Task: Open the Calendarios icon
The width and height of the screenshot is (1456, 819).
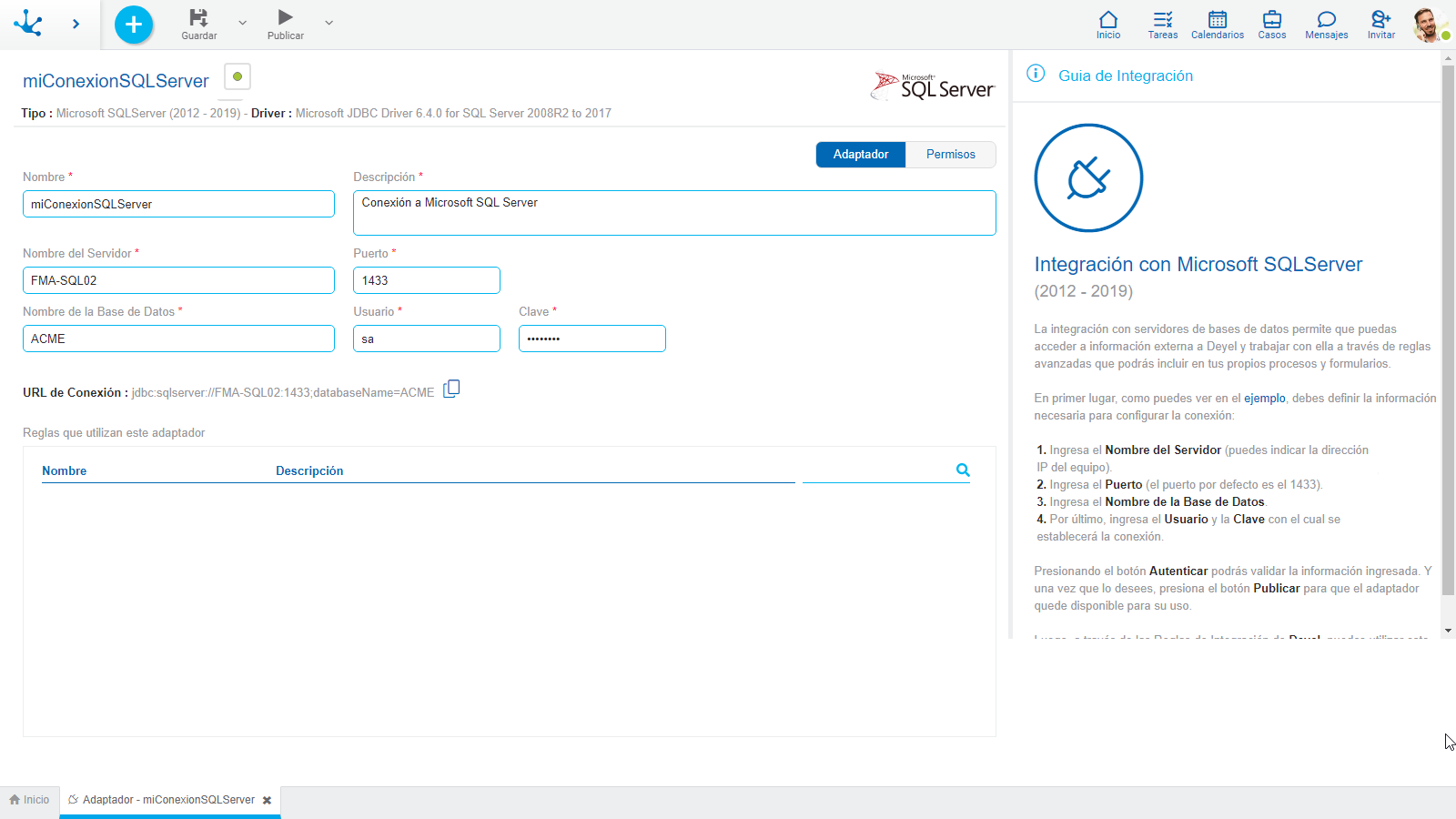Action: (1218, 25)
